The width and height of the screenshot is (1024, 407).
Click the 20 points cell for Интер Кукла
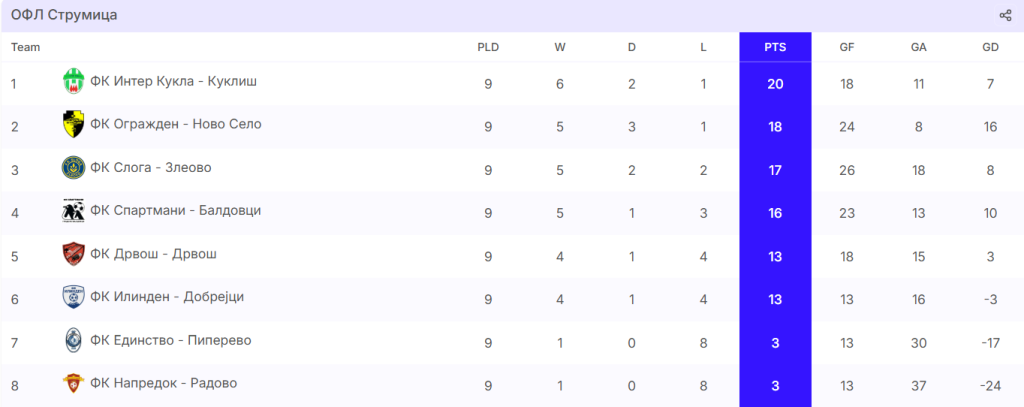(x=775, y=83)
